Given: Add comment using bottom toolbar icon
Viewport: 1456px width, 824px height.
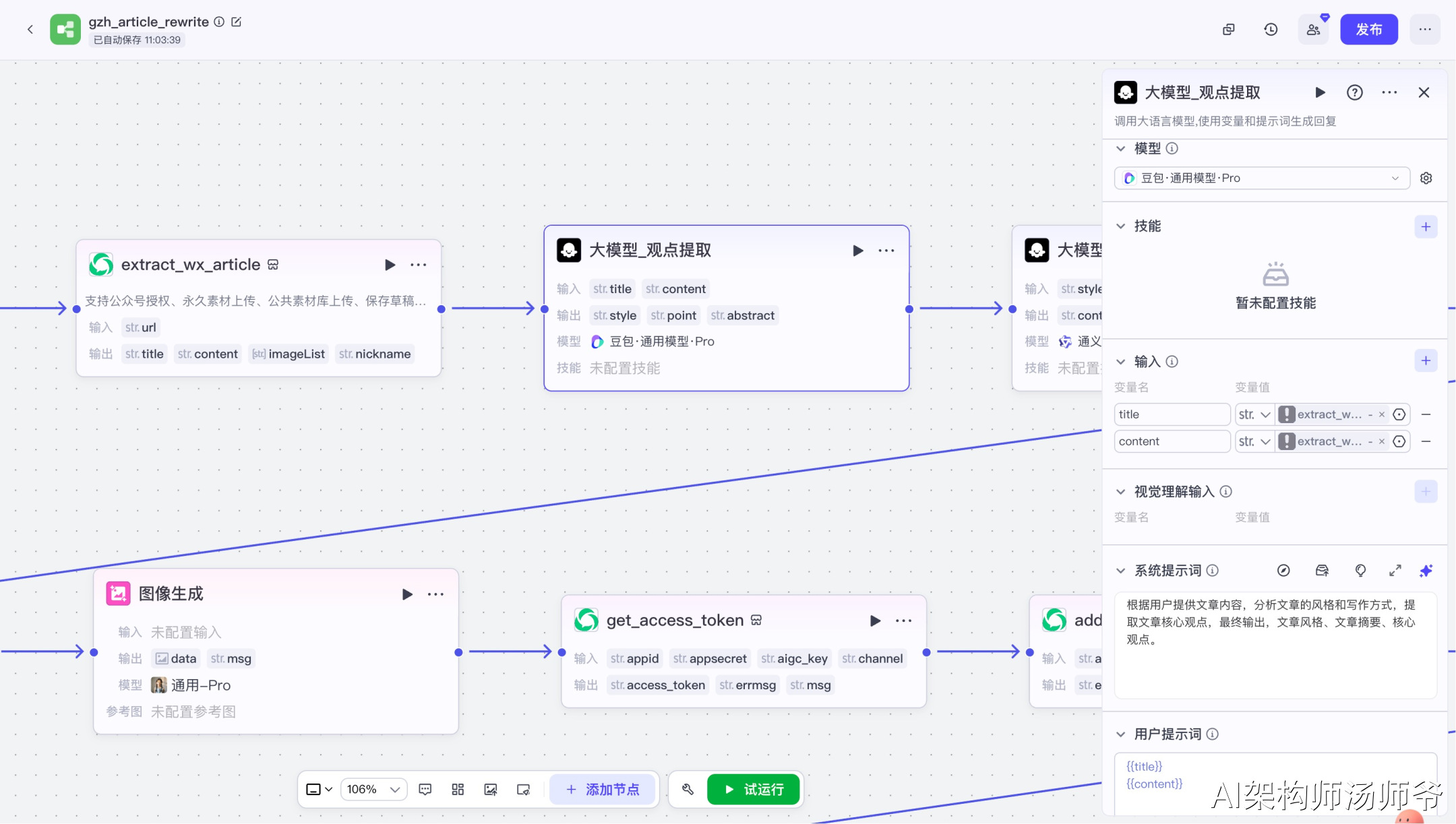Looking at the screenshot, I should (x=425, y=789).
